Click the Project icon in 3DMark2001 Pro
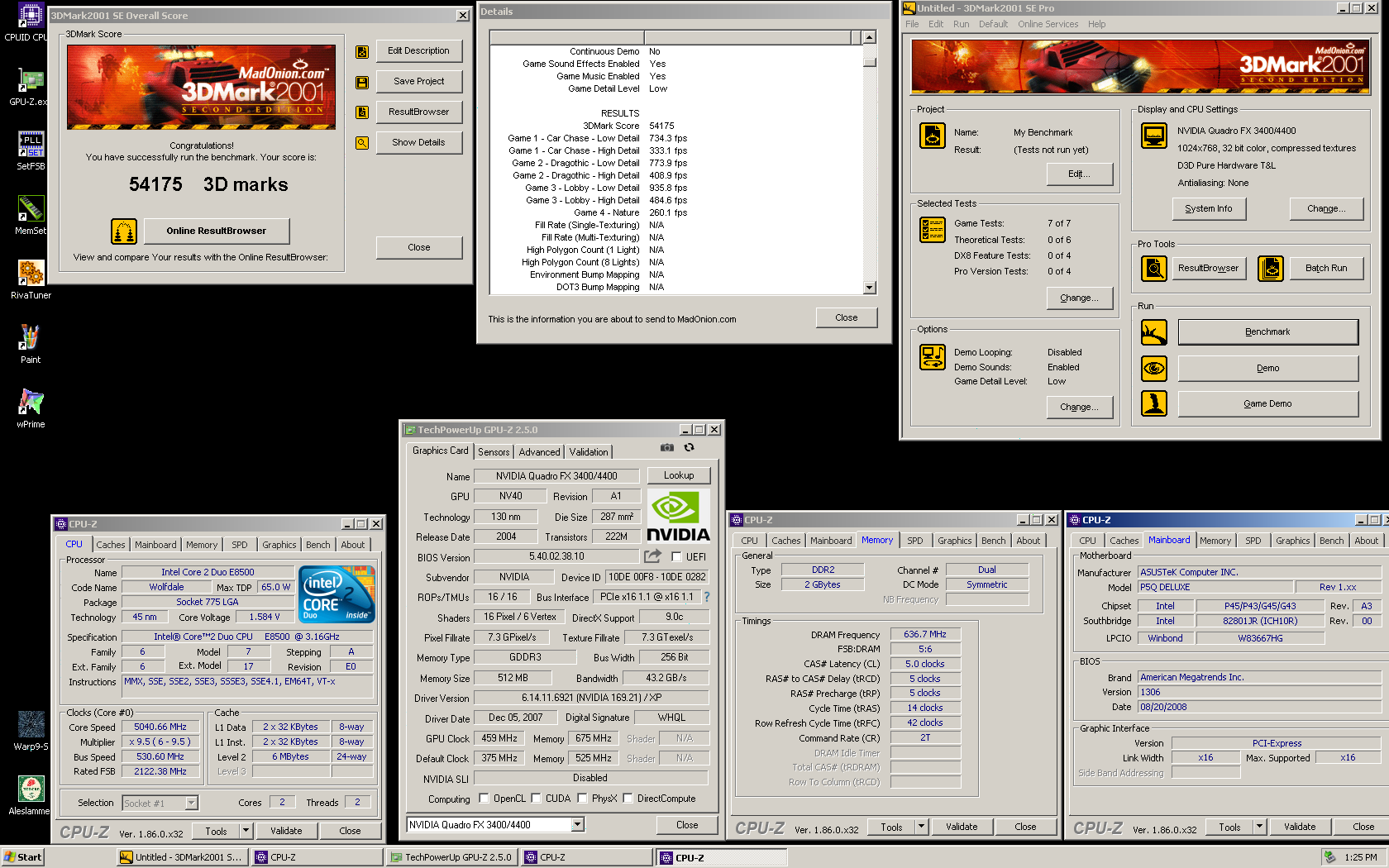The width and height of the screenshot is (1389, 868). (x=933, y=136)
